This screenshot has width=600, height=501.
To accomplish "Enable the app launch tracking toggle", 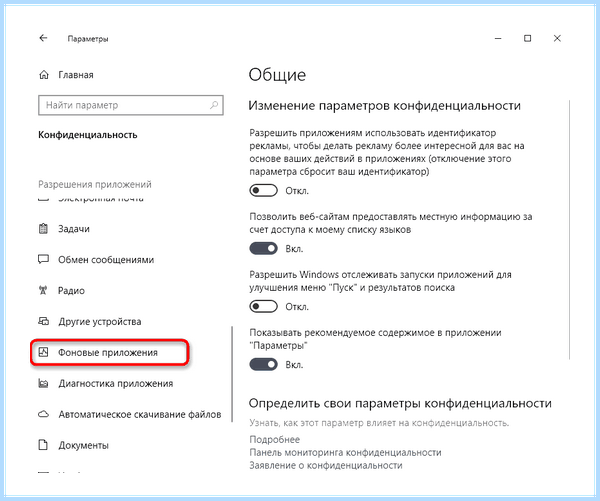I will click(263, 307).
